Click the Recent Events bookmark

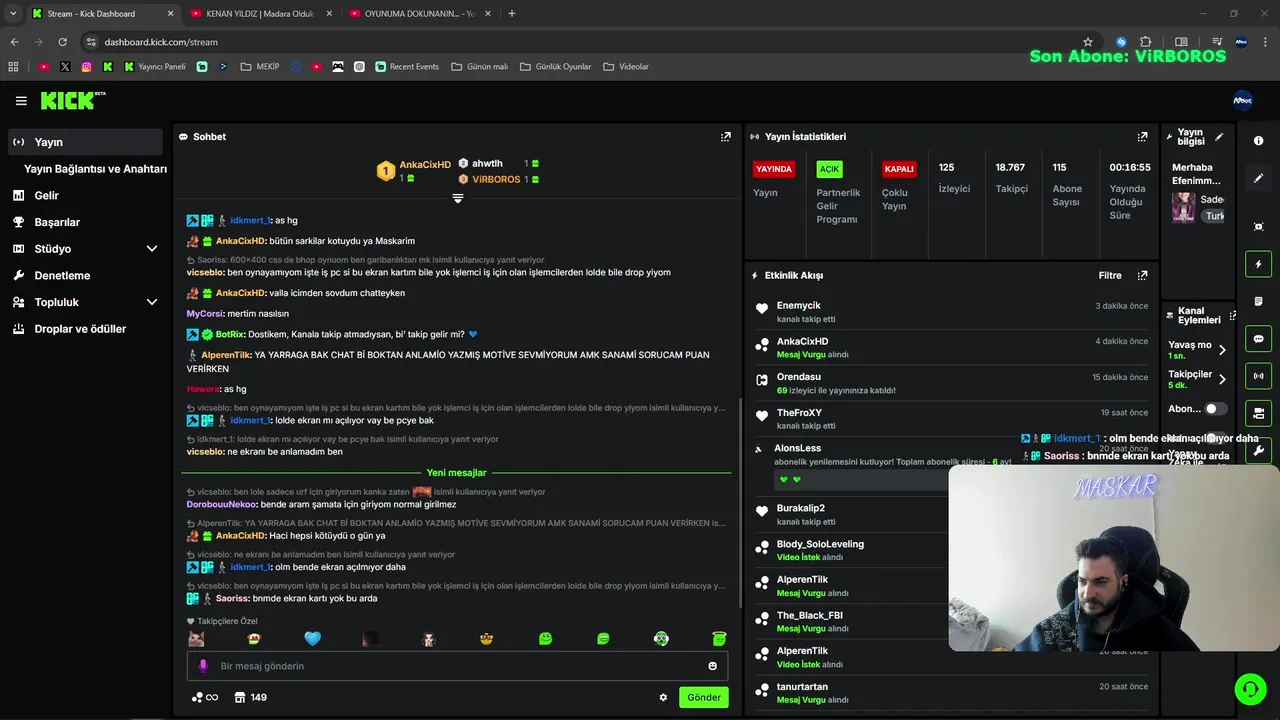(407, 67)
